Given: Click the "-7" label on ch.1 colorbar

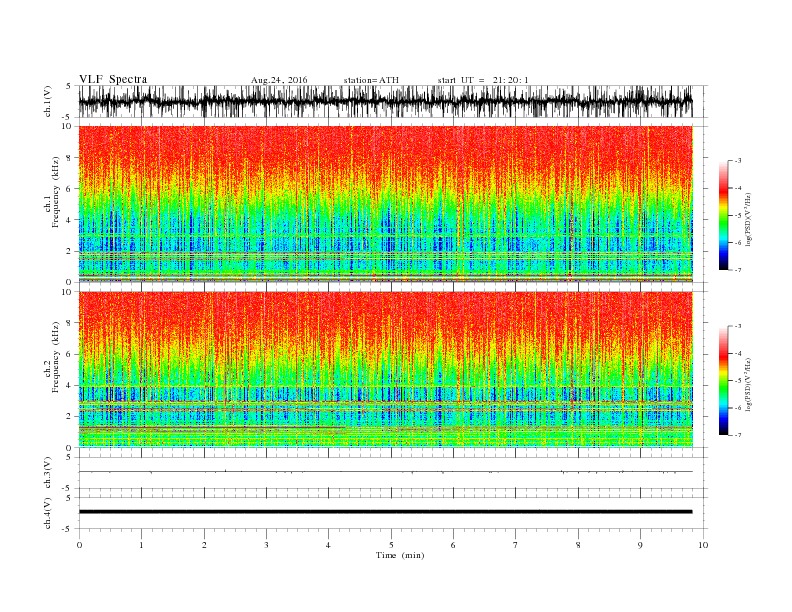Looking at the screenshot, I should click(x=738, y=270).
